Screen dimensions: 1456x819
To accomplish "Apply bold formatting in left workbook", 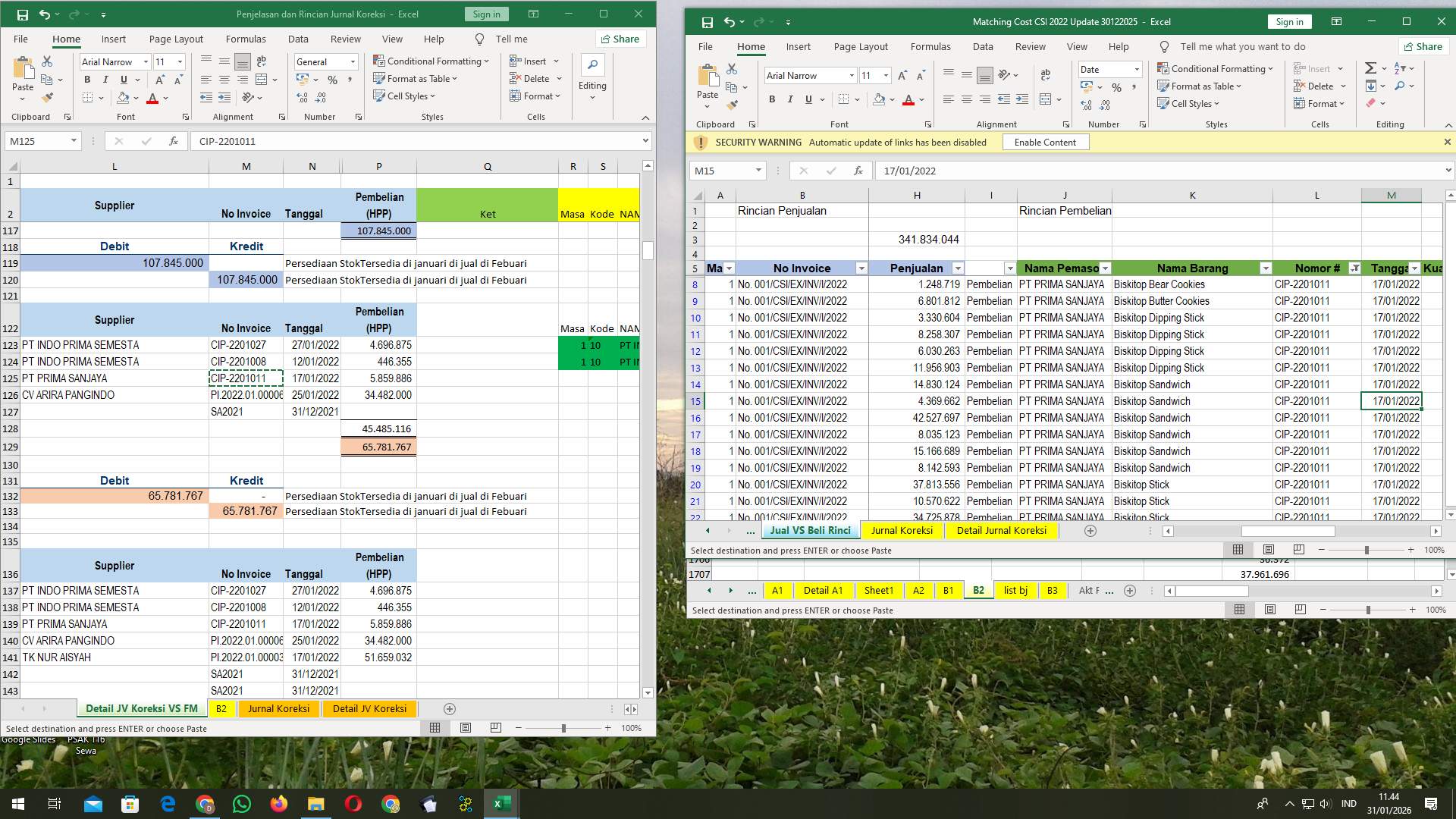I will pyautogui.click(x=86, y=79).
